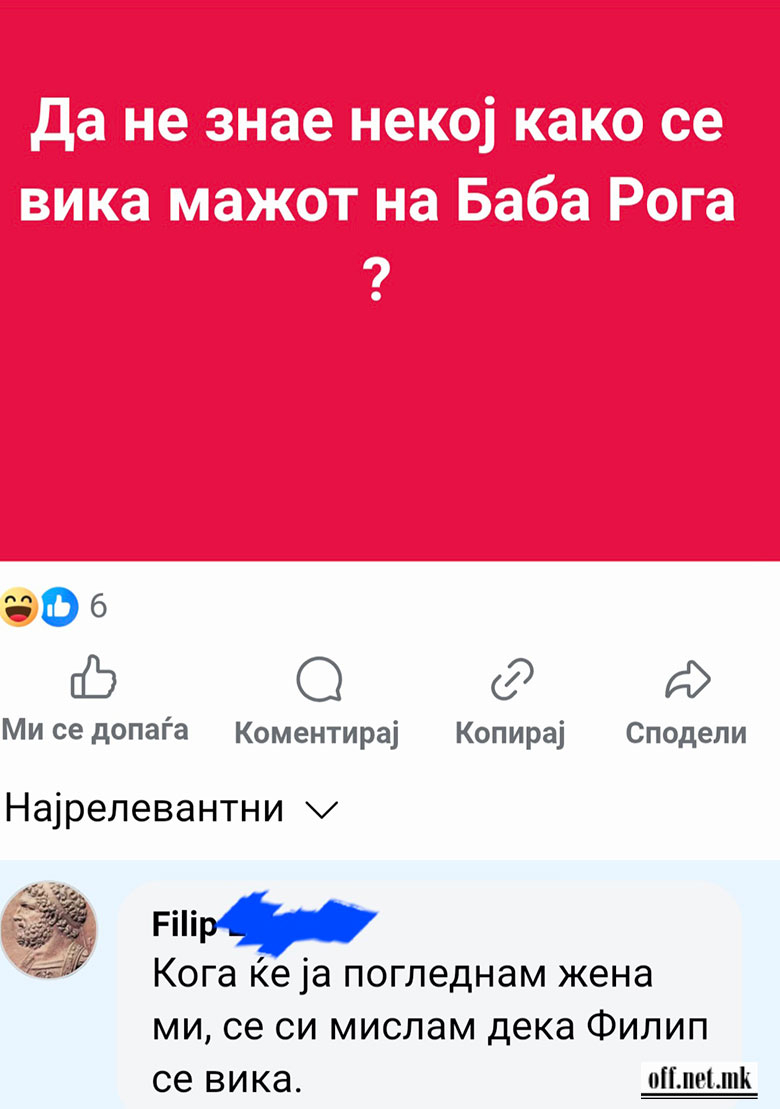Click the share arrow icon
The height and width of the screenshot is (1109, 780).
pos(687,680)
